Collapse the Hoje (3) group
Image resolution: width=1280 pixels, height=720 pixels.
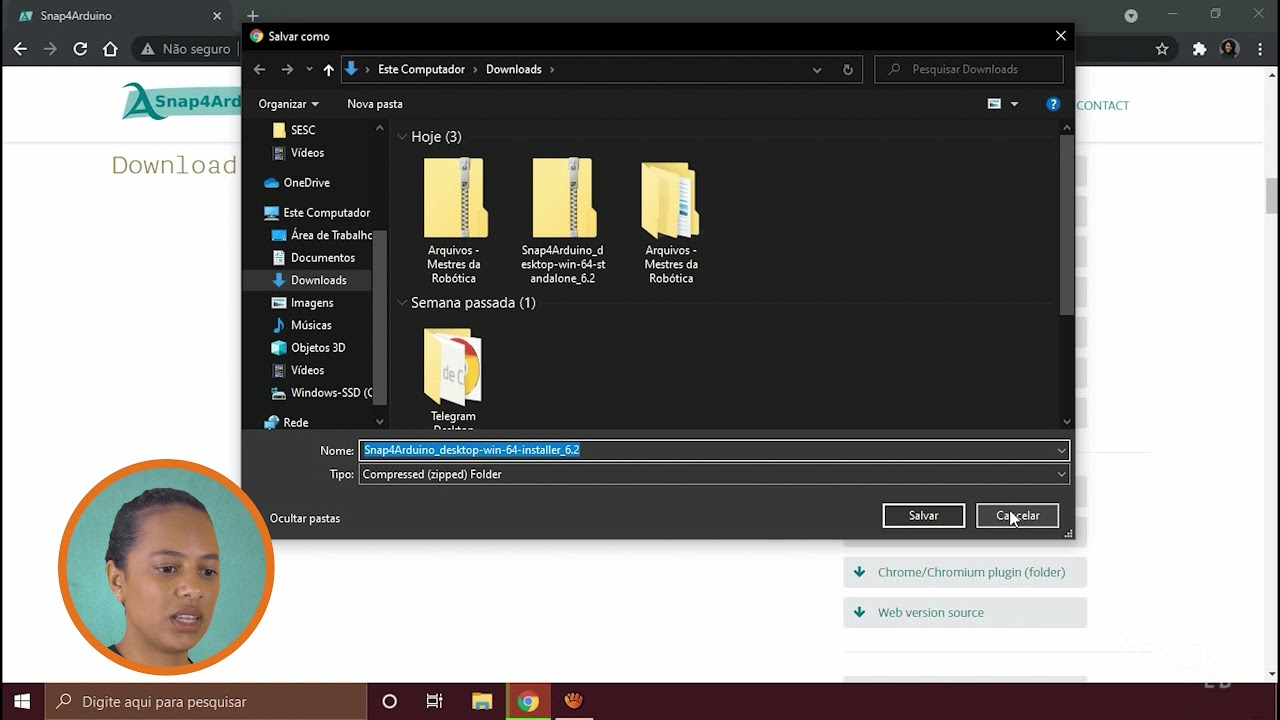[x=402, y=137]
